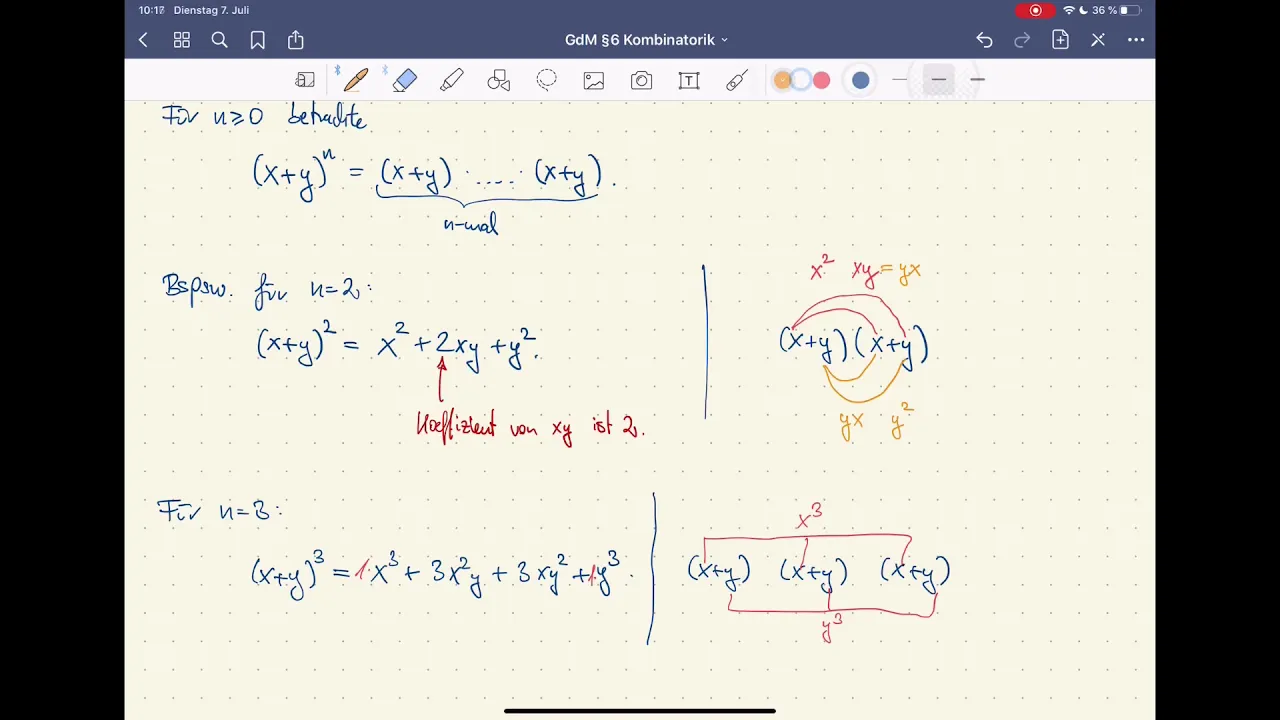Viewport: 1280px width, 720px height.
Task: Select the Highlighter tool
Action: click(x=451, y=80)
